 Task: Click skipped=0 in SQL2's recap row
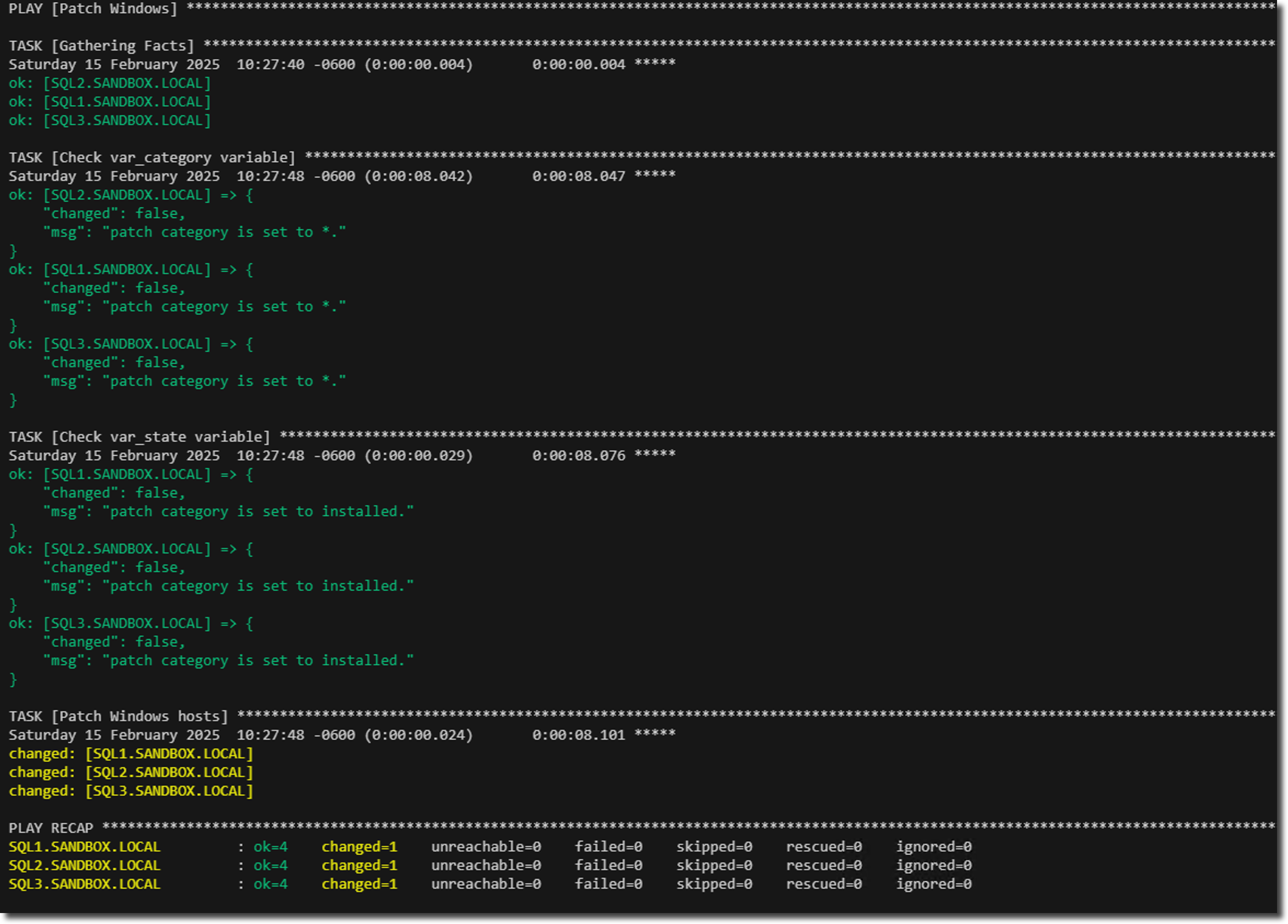pyautogui.click(x=714, y=865)
